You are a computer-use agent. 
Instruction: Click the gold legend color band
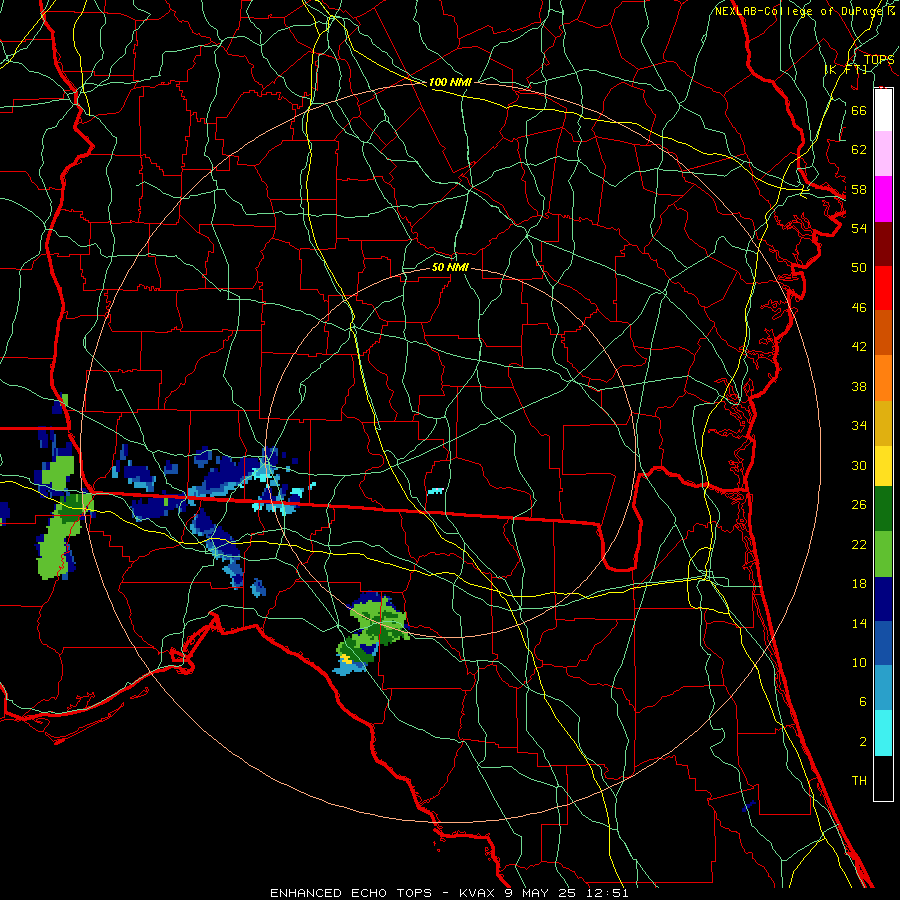click(x=883, y=423)
